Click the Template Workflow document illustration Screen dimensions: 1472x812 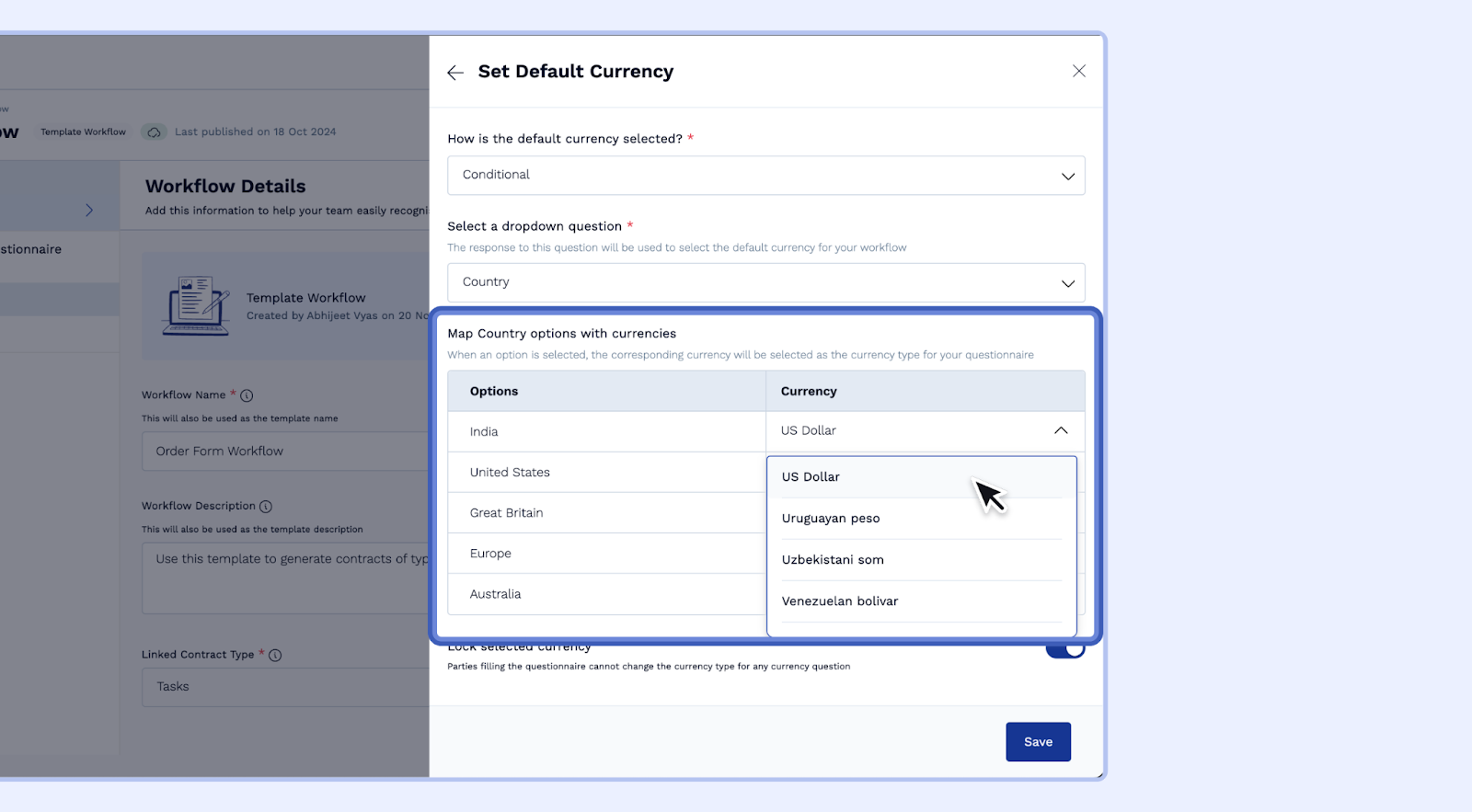196,306
